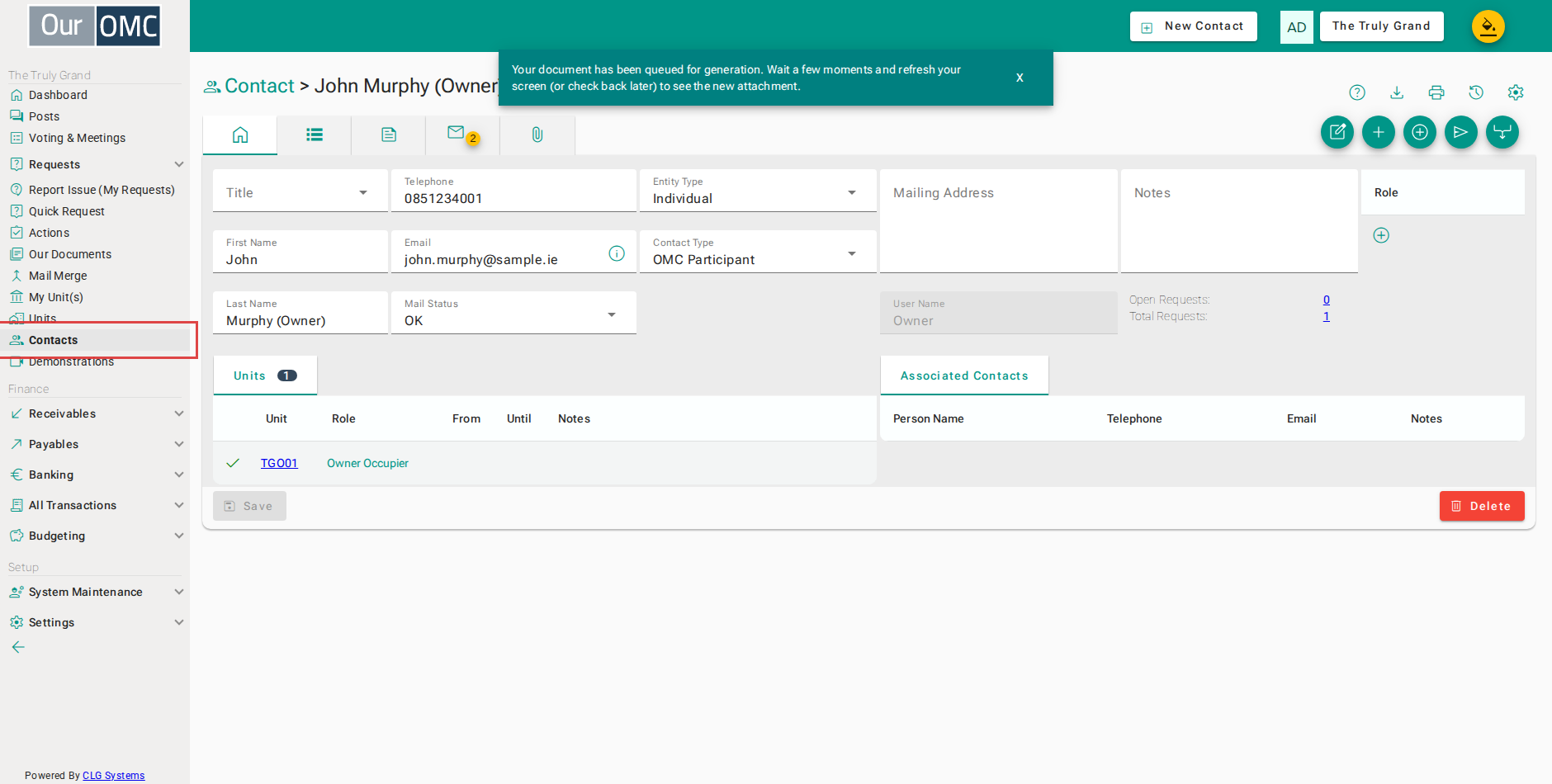Click the email info icon
This screenshot has height=784, width=1552.
[617, 253]
